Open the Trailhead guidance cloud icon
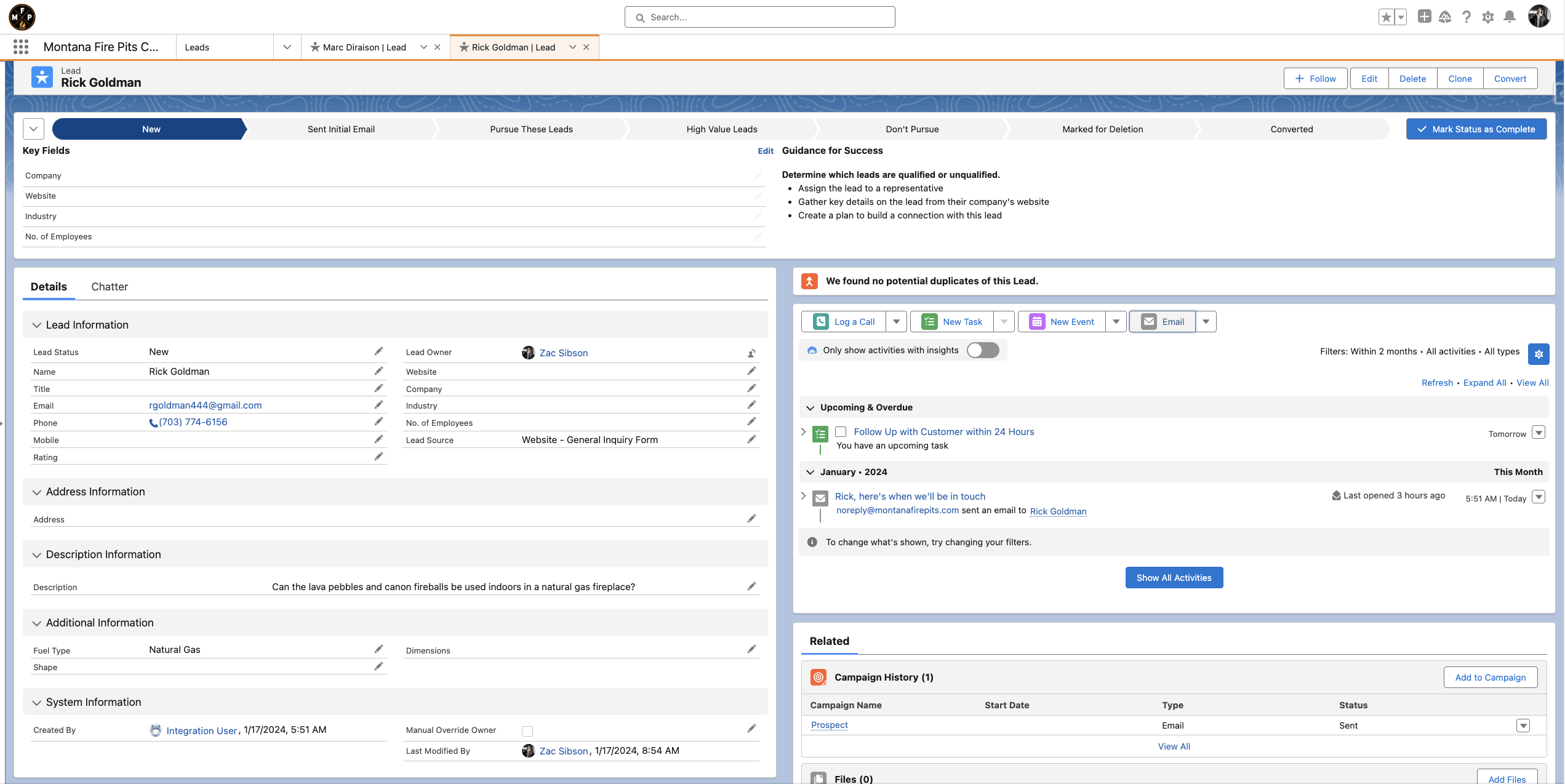The width and height of the screenshot is (1565, 784). click(x=1445, y=17)
